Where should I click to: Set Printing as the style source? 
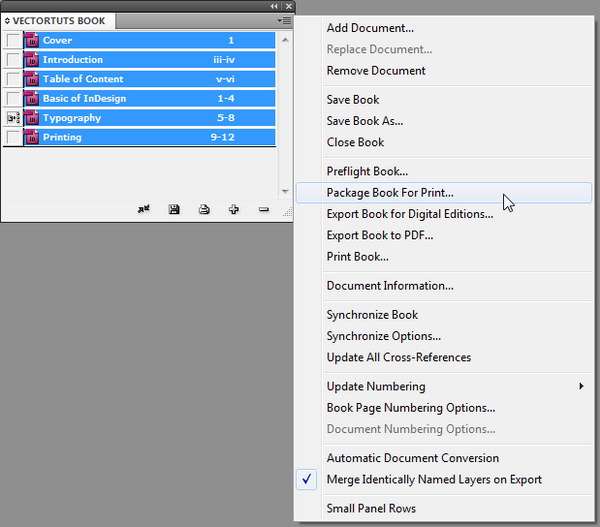pos(13,137)
